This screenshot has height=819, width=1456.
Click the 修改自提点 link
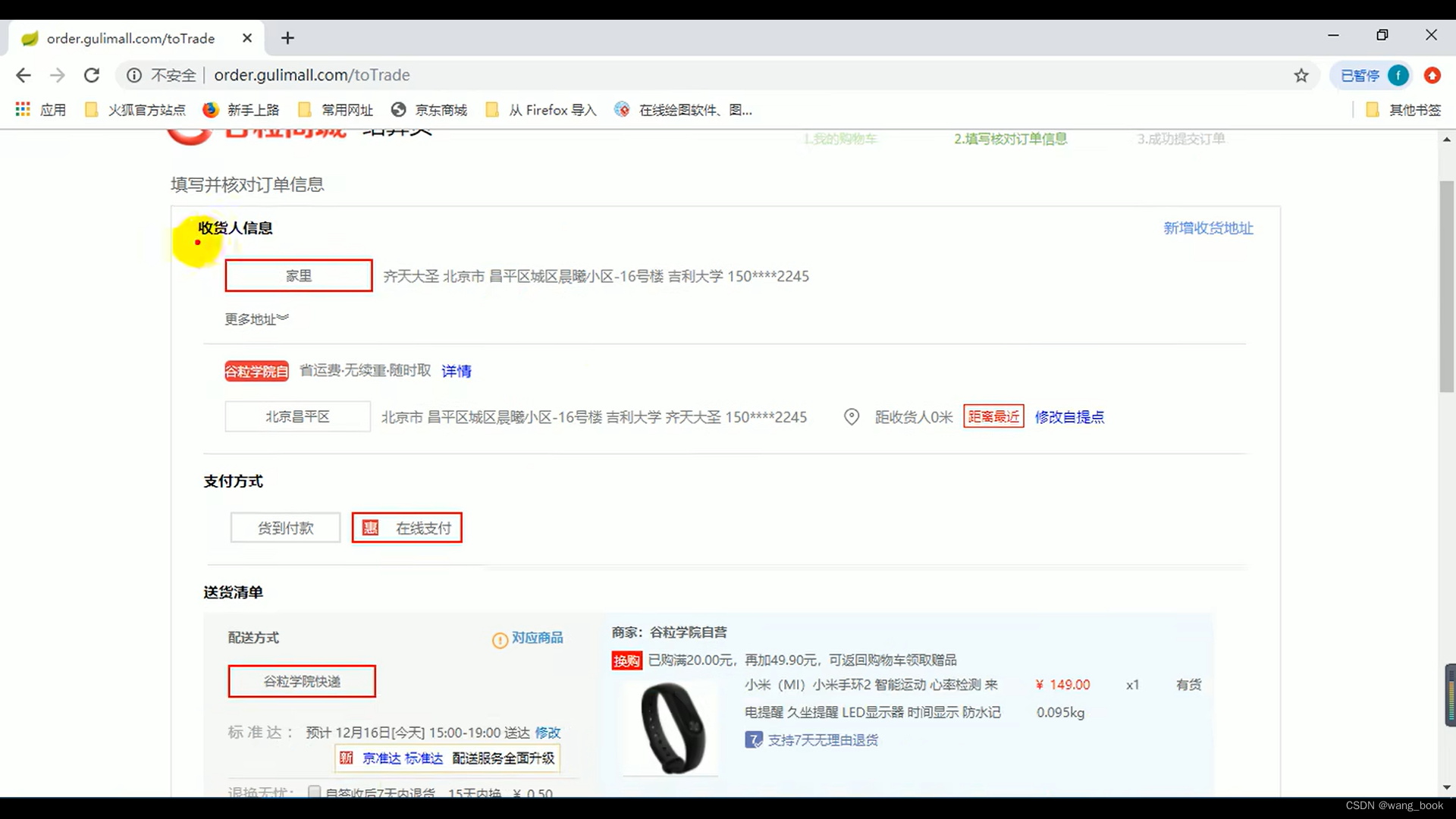1069,417
